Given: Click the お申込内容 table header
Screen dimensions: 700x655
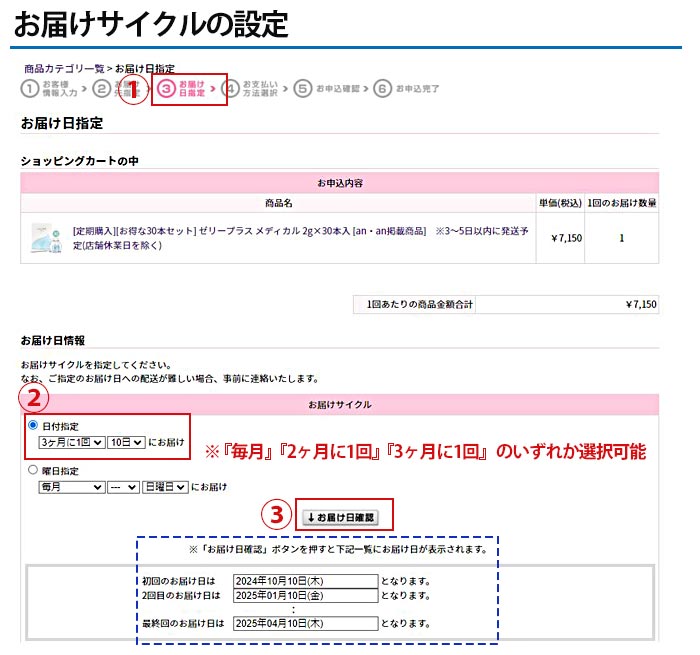Looking at the screenshot, I should pyautogui.click(x=340, y=183).
